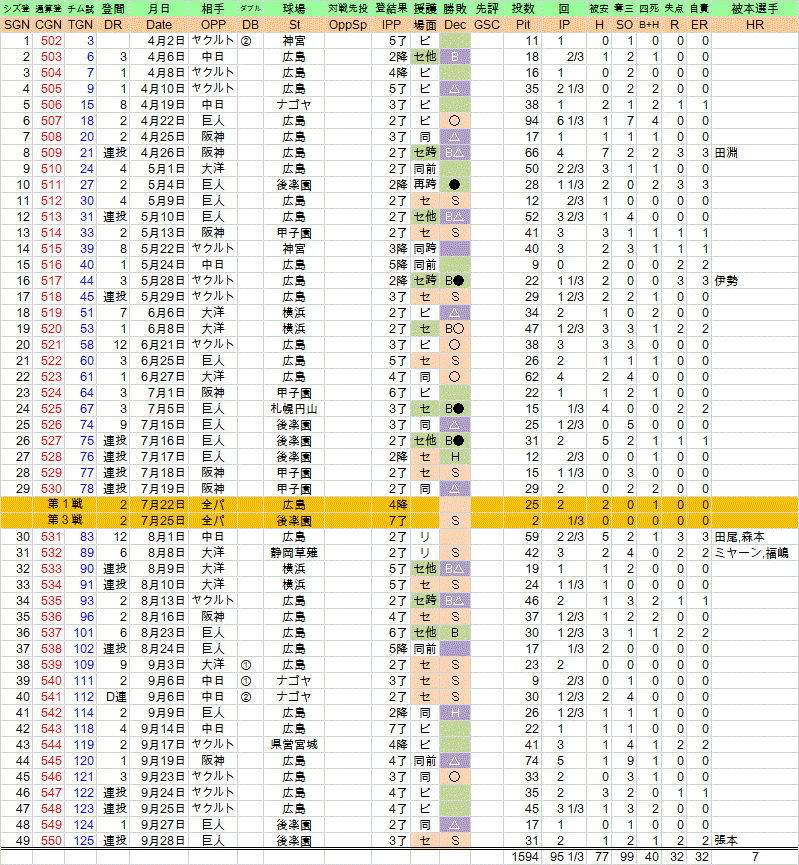Click the OppSp column header
Screen dimensions: 799x865
tap(348, 25)
